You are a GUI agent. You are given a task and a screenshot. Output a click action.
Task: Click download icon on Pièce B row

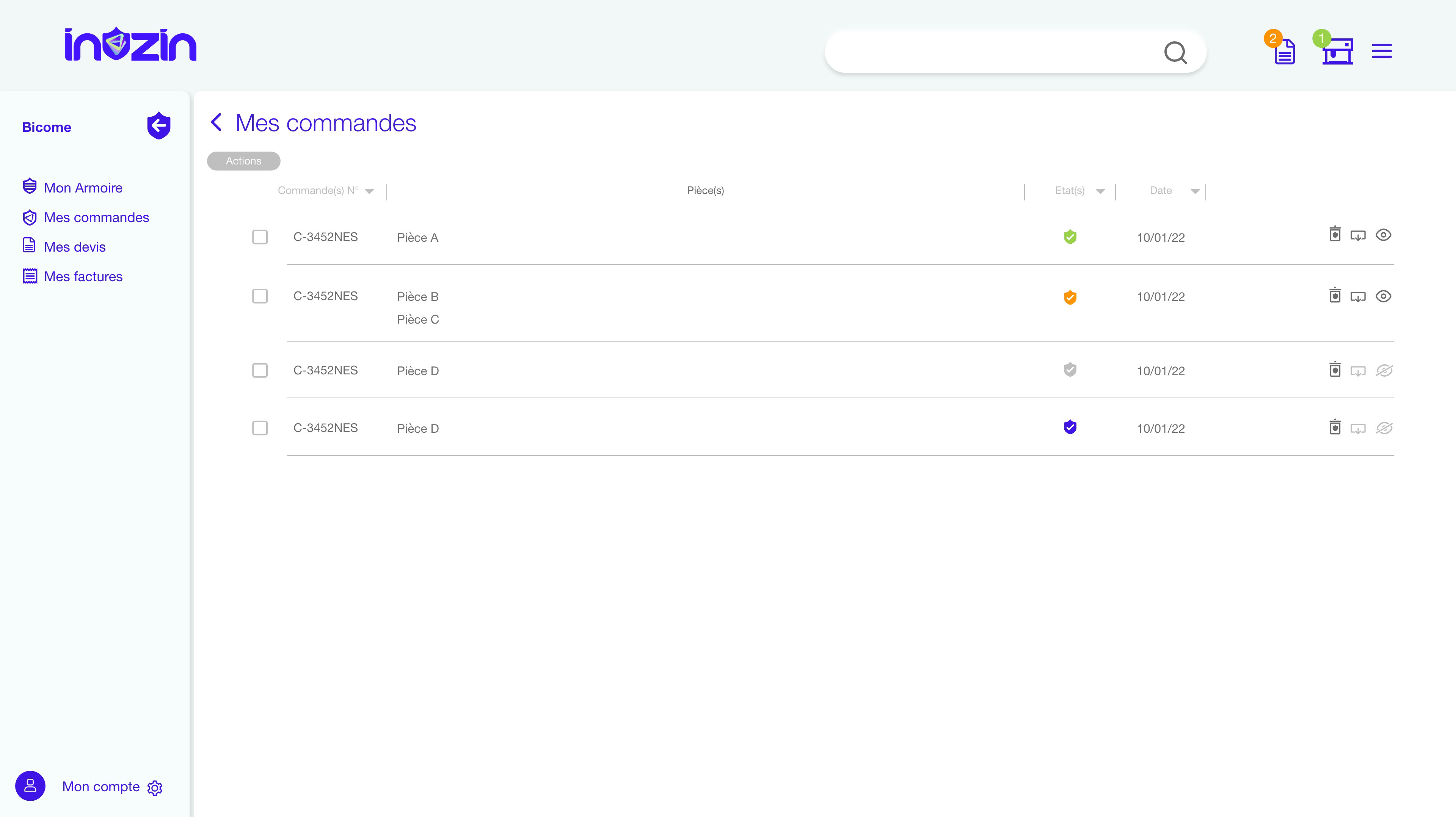1358,297
